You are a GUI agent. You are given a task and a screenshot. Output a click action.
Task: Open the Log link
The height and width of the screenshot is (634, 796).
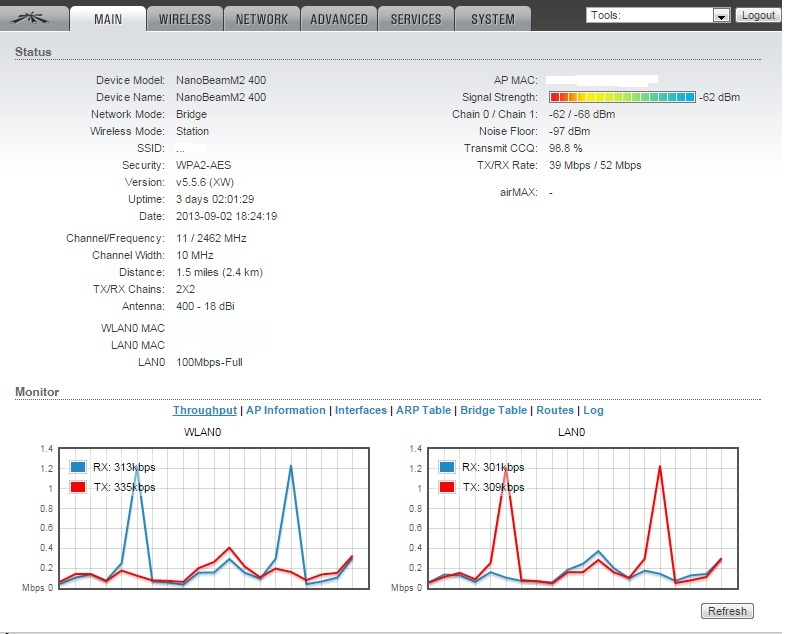593,410
